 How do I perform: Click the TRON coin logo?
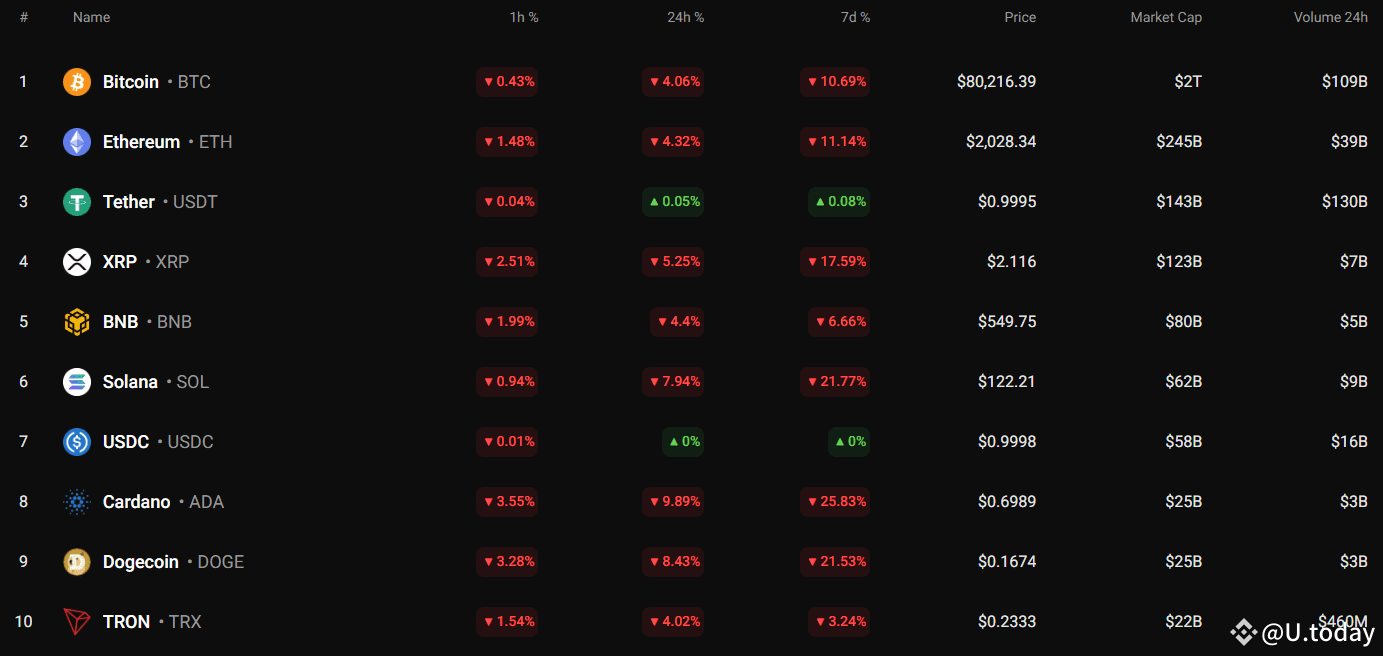pyautogui.click(x=77, y=621)
